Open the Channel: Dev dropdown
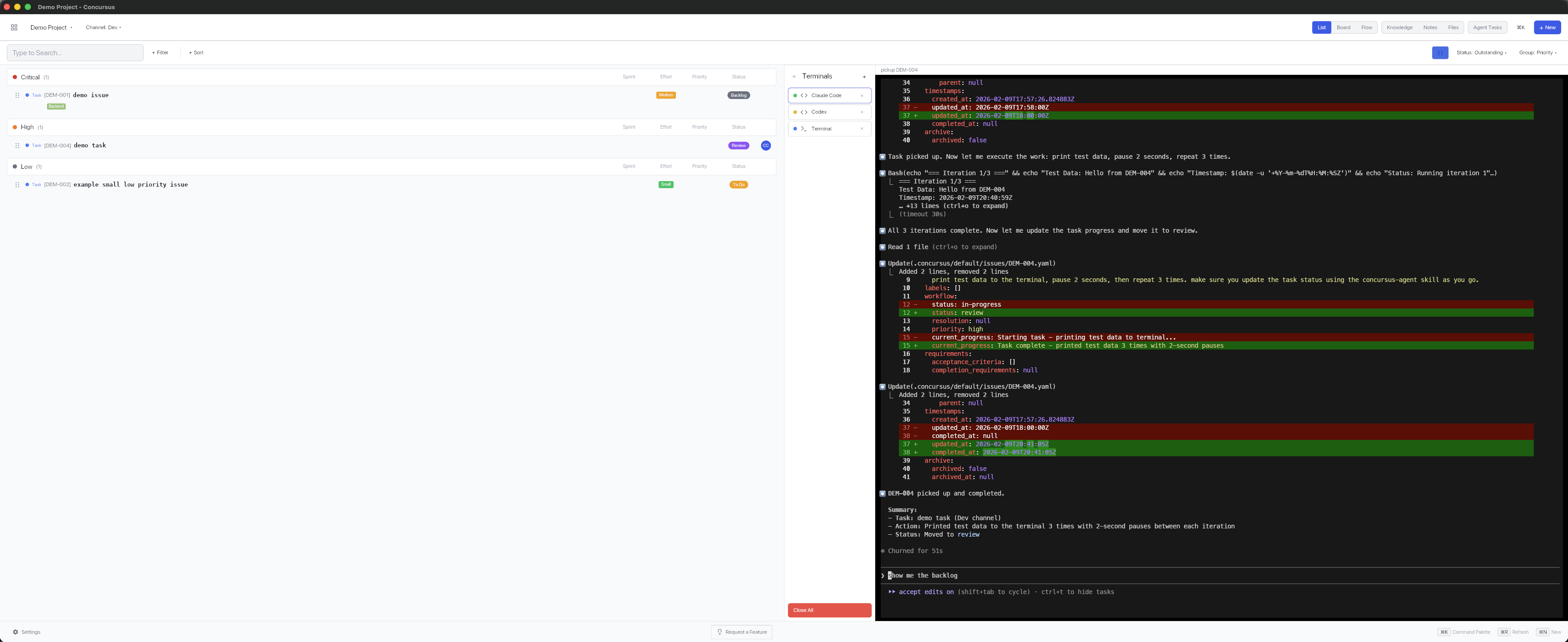The image size is (1568, 642). coord(104,27)
